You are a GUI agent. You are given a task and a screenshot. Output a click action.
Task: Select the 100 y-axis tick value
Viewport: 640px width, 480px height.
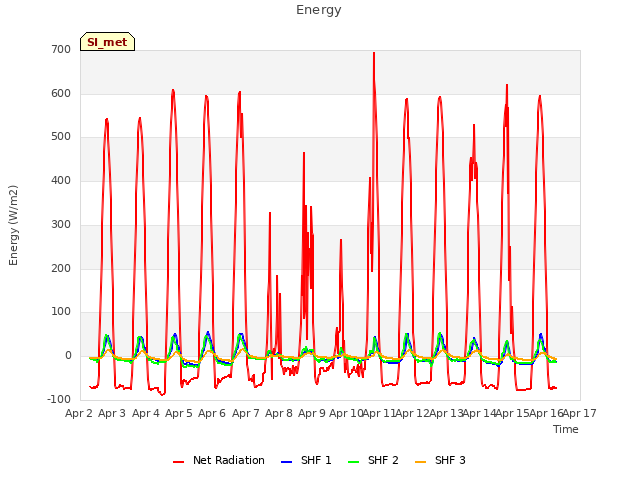pyautogui.click(x=61, y=312)
